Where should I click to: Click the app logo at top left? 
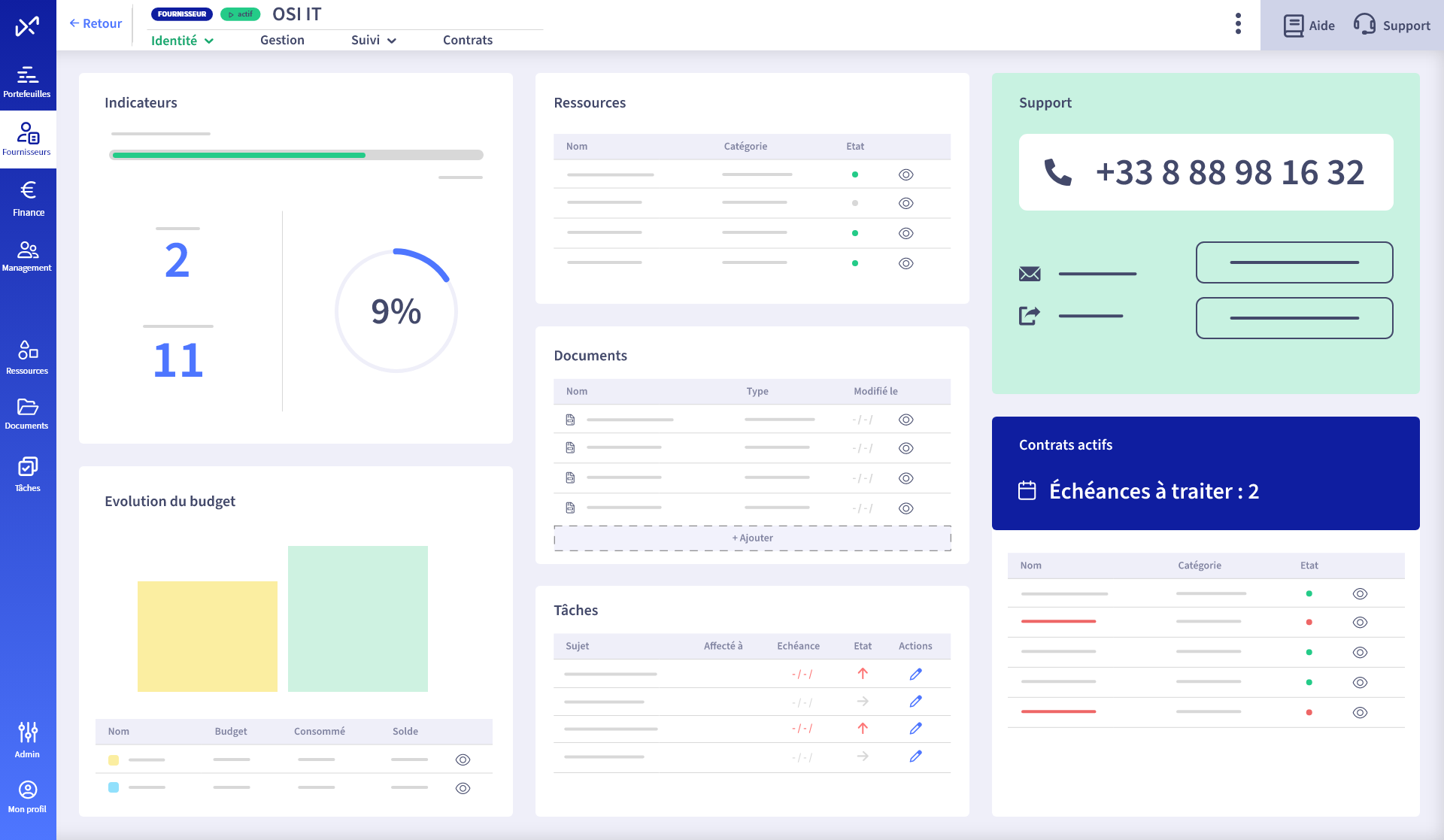point(28,27)
